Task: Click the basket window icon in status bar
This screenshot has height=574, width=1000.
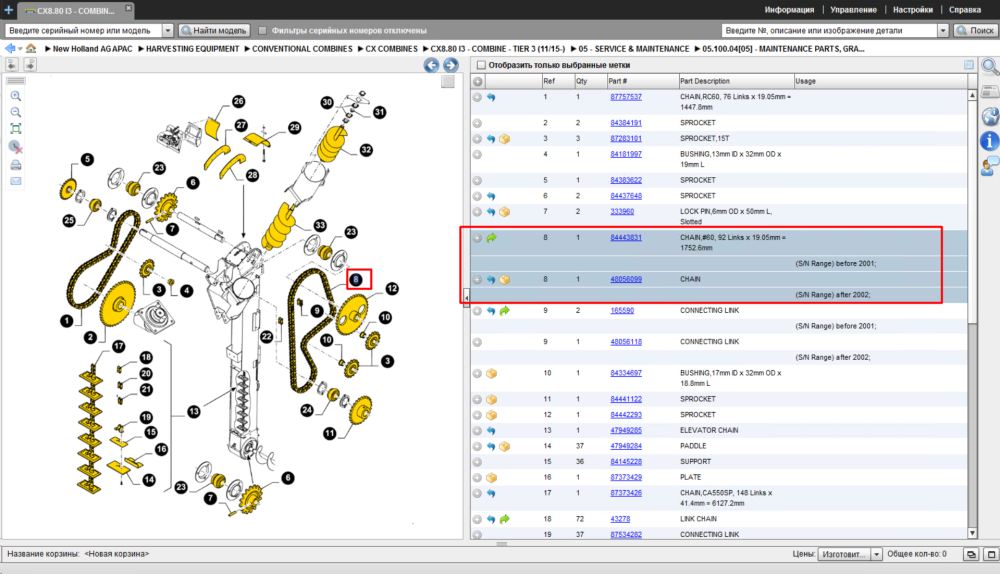Action: 971,554
